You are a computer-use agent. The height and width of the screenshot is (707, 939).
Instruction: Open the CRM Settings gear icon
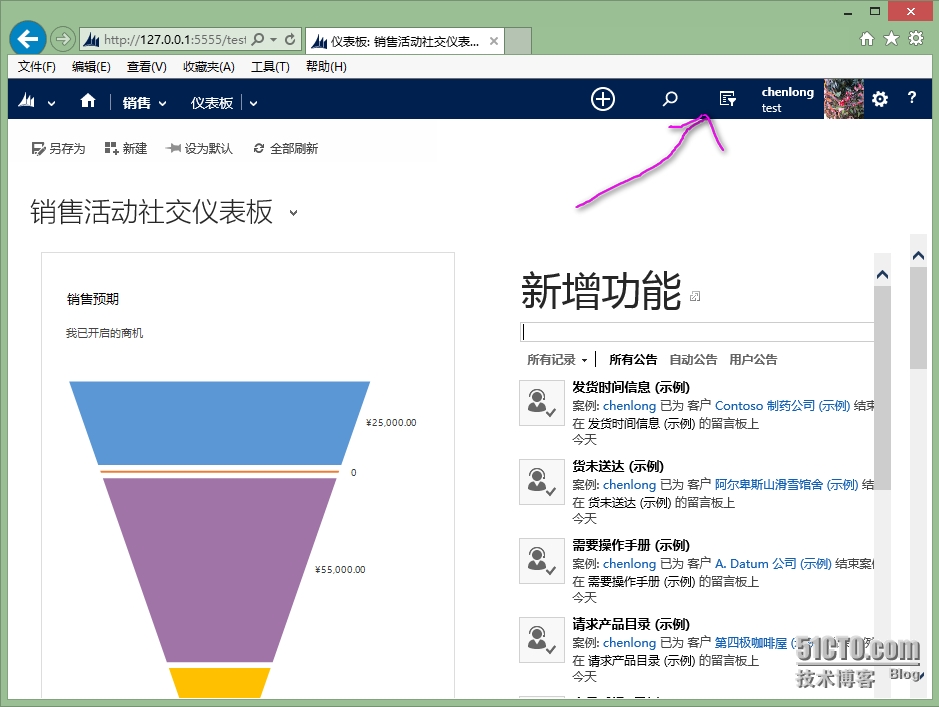coord(879,99)
